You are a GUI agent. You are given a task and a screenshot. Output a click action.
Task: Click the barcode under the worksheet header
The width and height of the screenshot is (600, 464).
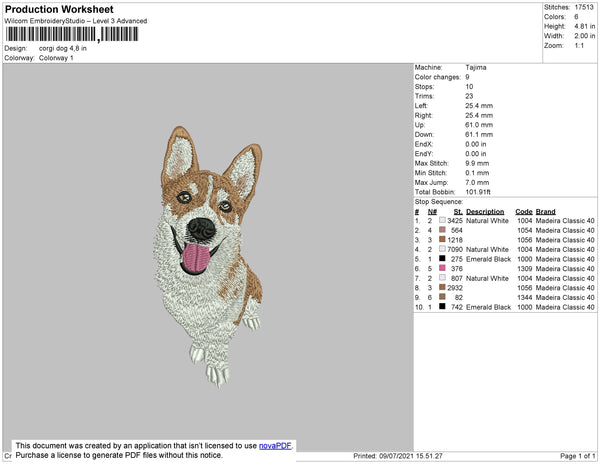(72, 34)
